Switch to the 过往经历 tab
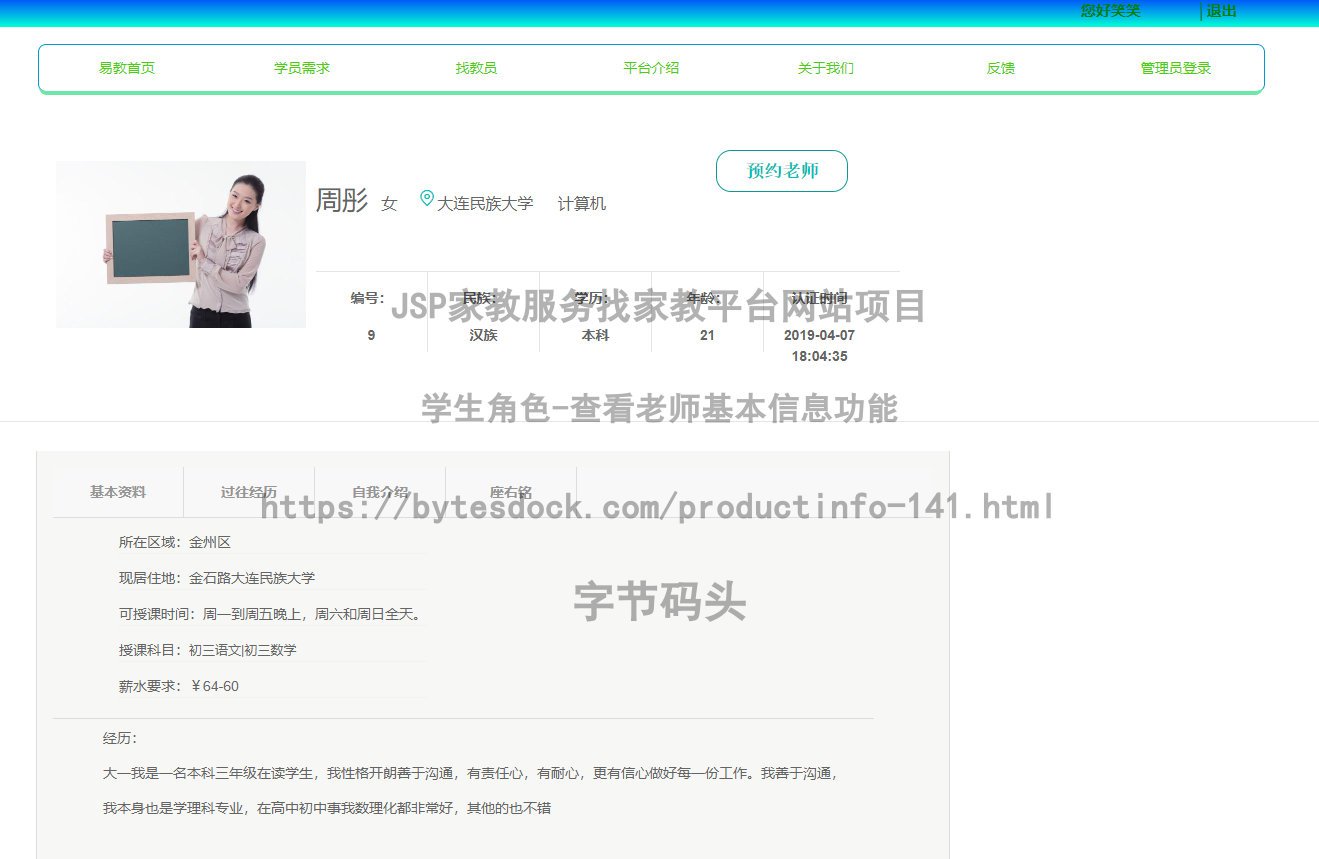 tap(248, 491)
